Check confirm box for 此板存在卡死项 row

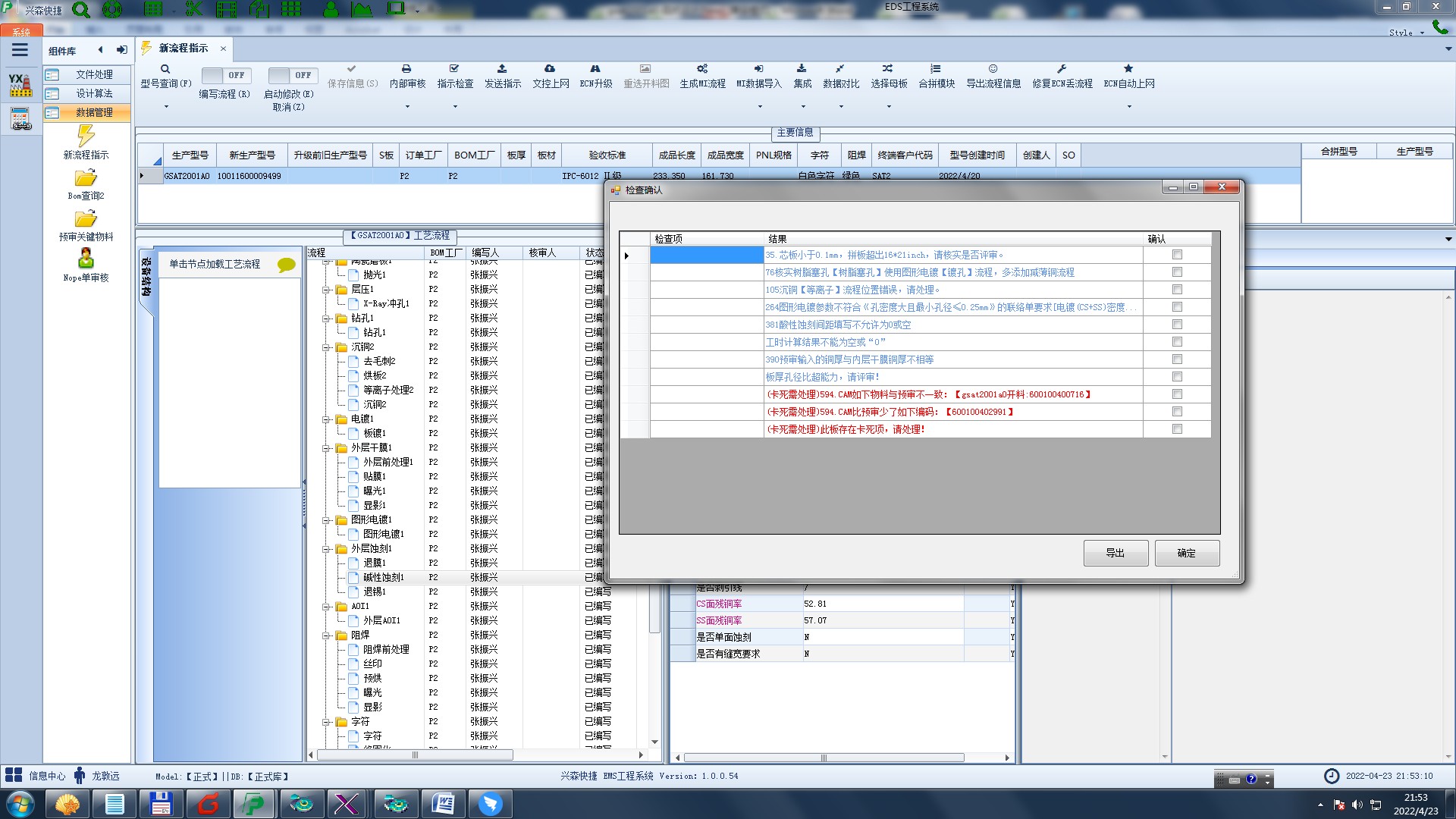click(x=1177, y=429)
